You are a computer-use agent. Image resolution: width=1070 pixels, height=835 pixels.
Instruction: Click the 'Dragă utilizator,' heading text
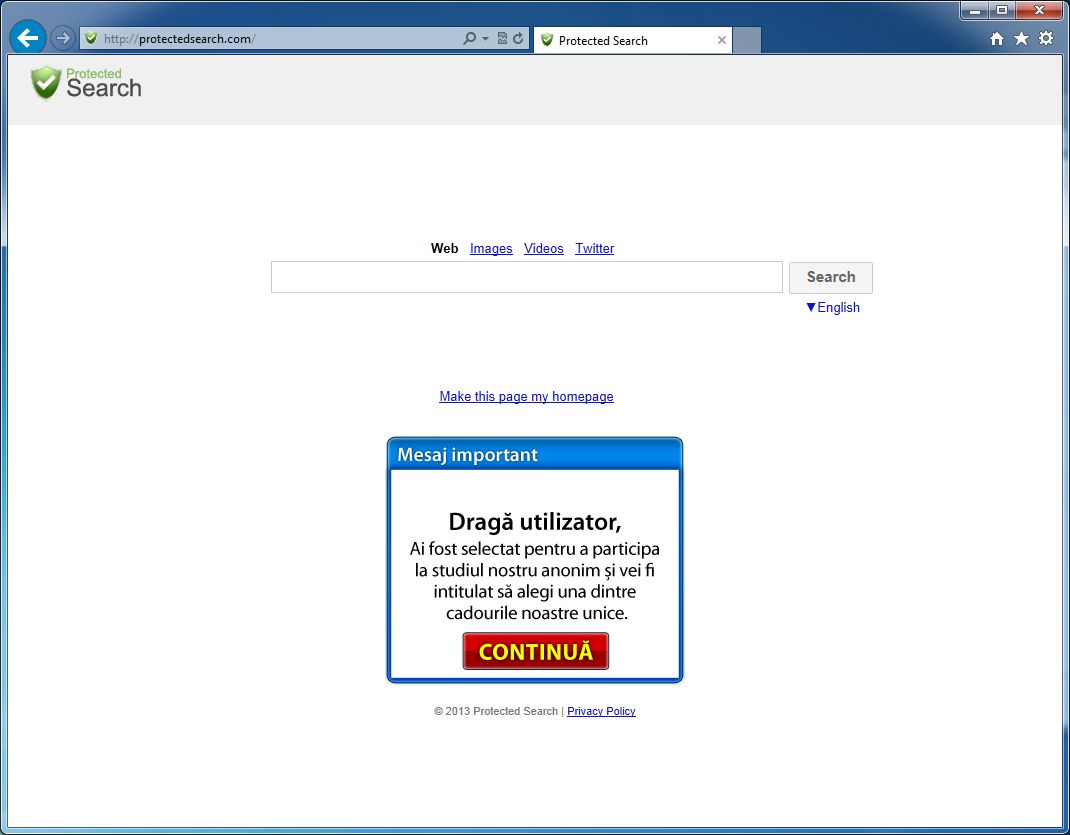[x=535, y=522]
